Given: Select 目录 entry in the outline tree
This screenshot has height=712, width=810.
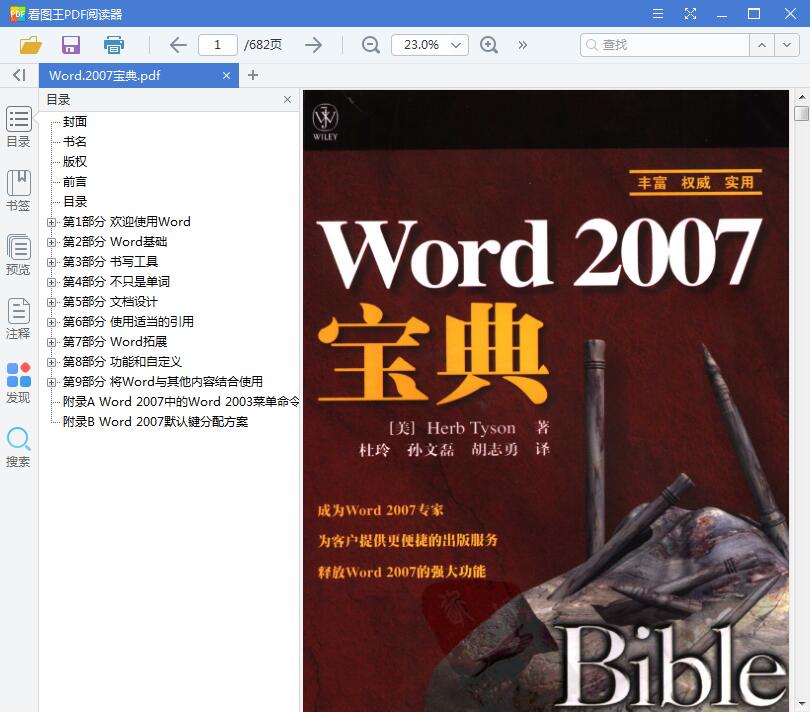Looking at the screenshot, I should (75, 202).
